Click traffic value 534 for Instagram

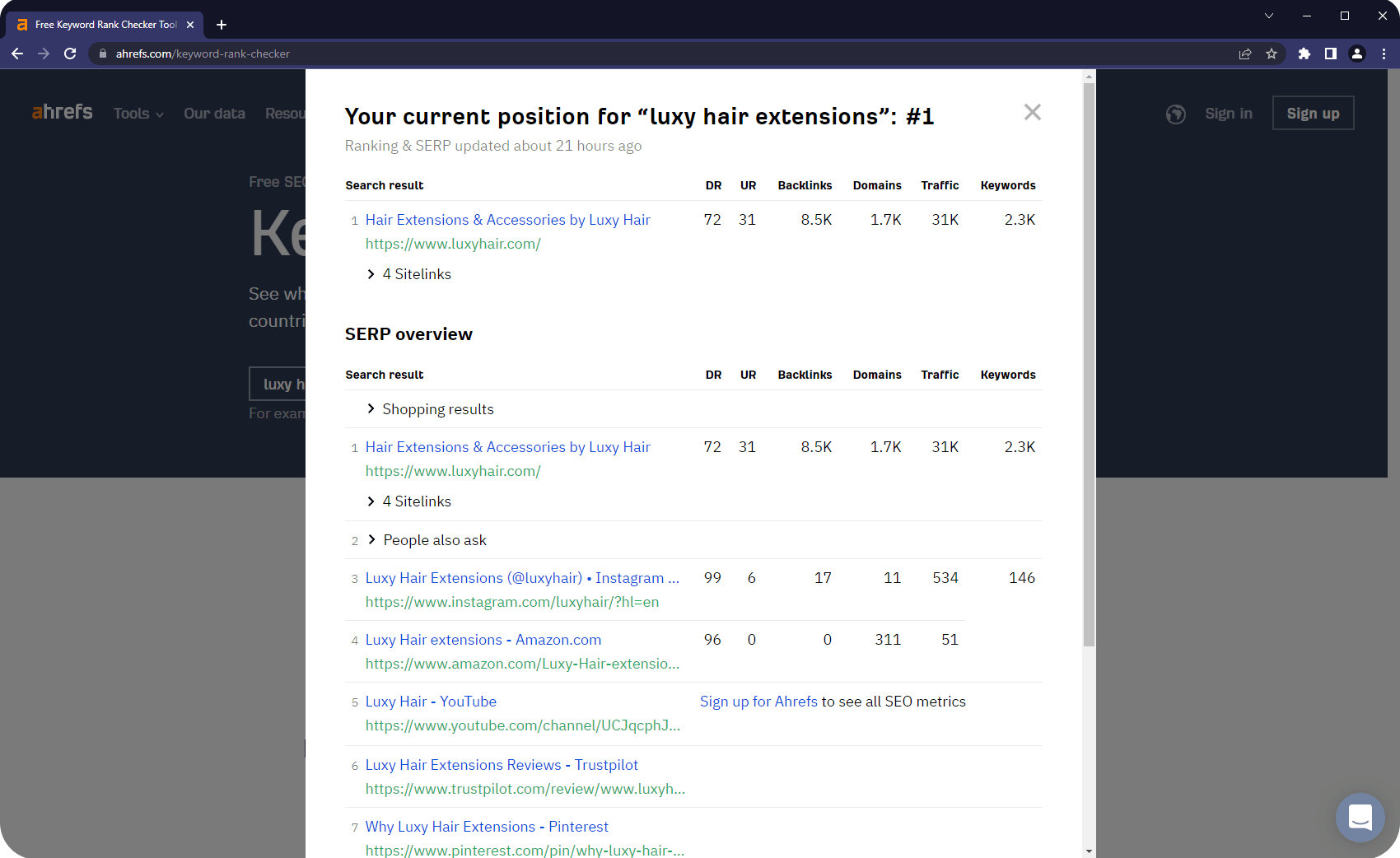[945, 578]
